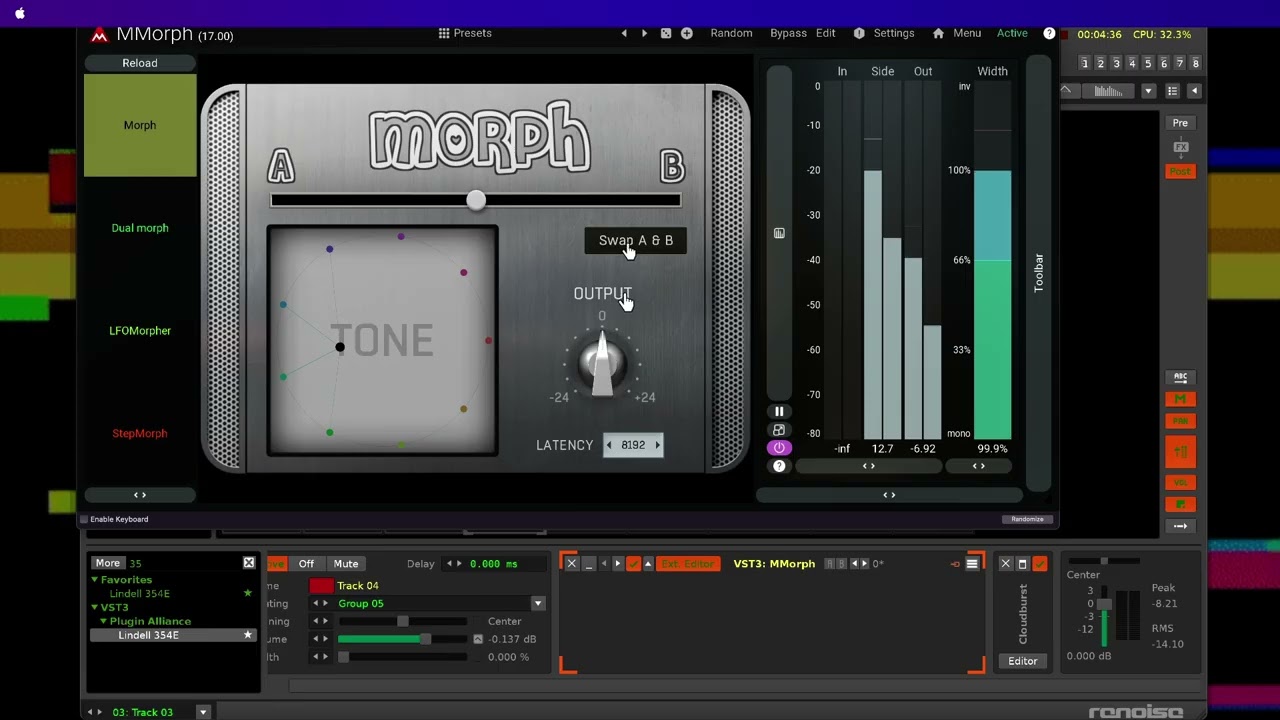Click the Reload button

coord(140,63)
